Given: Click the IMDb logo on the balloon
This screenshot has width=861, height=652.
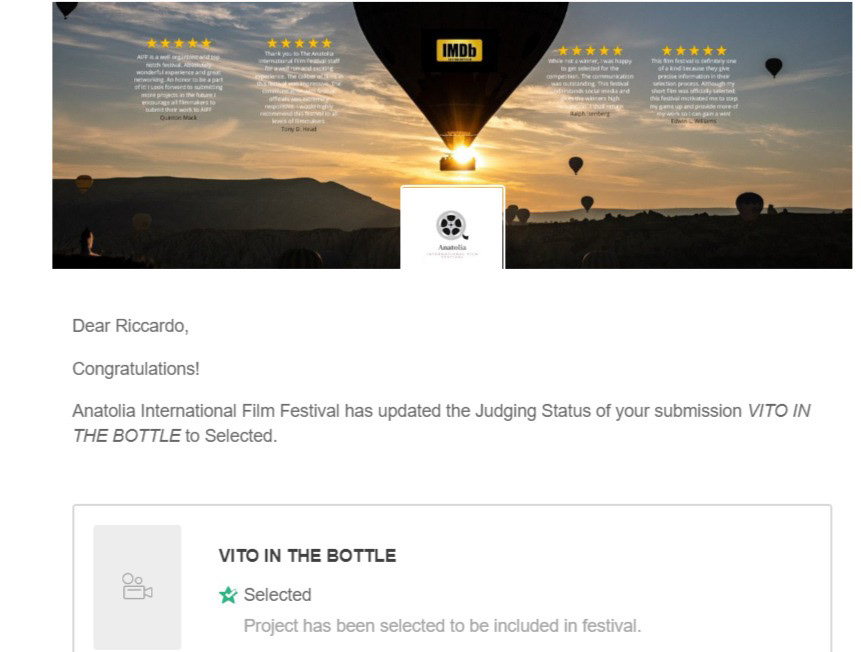Looking at the screenshot, I should tap(459, 51).
